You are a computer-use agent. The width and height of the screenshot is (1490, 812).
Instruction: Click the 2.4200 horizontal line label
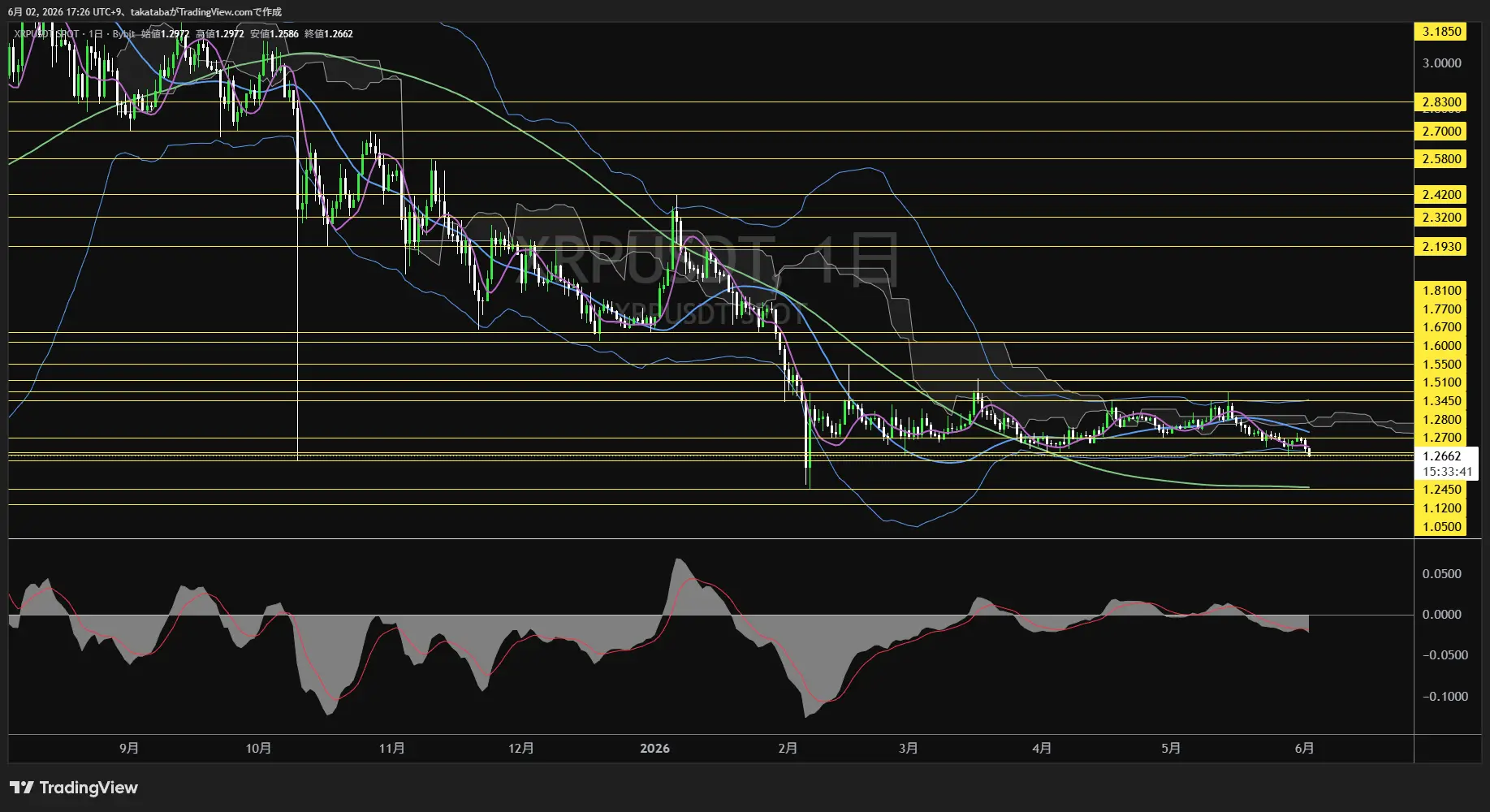(x=1441, y=195)
